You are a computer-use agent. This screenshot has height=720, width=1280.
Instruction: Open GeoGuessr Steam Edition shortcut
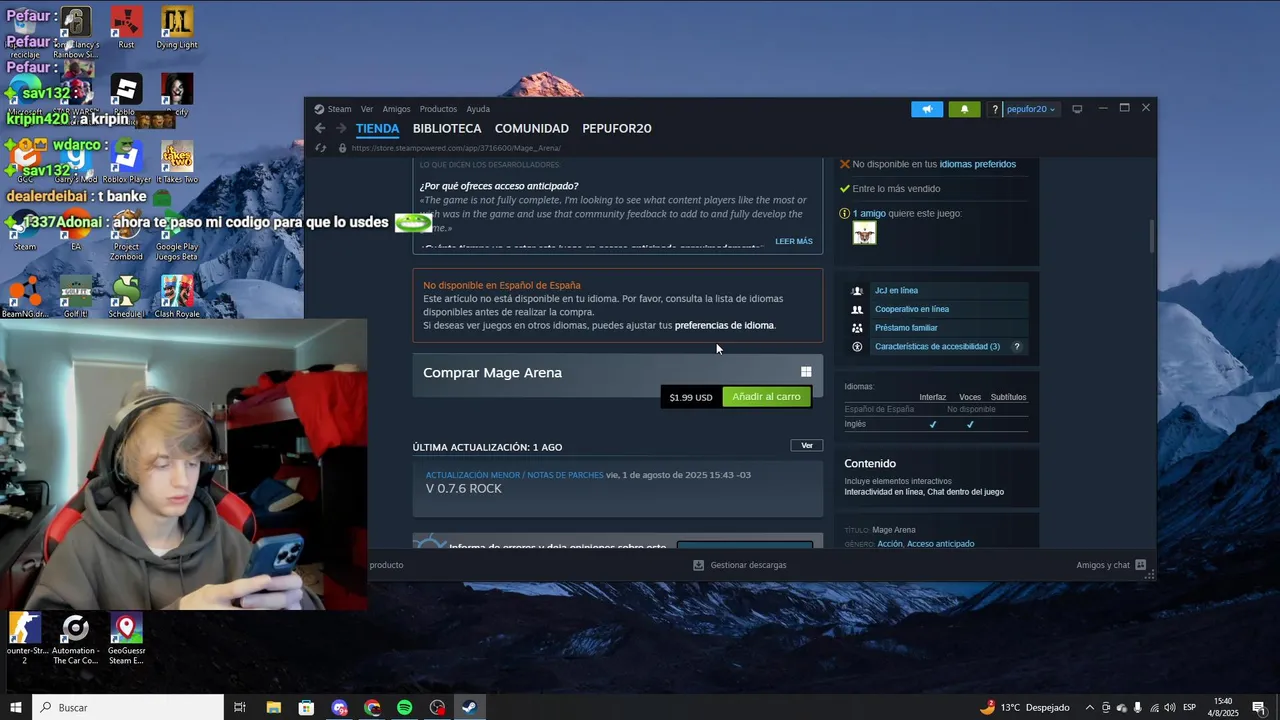(x=126, y=638)
